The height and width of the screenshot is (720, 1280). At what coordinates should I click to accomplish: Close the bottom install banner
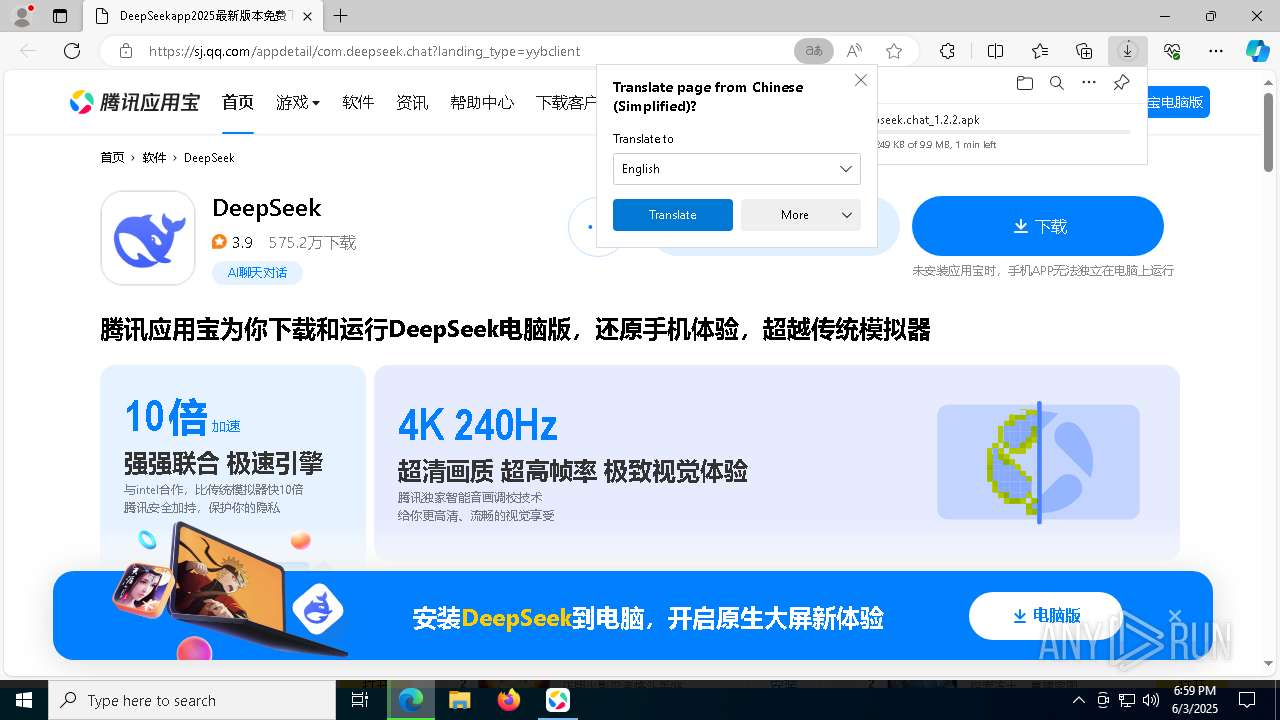1175,616
